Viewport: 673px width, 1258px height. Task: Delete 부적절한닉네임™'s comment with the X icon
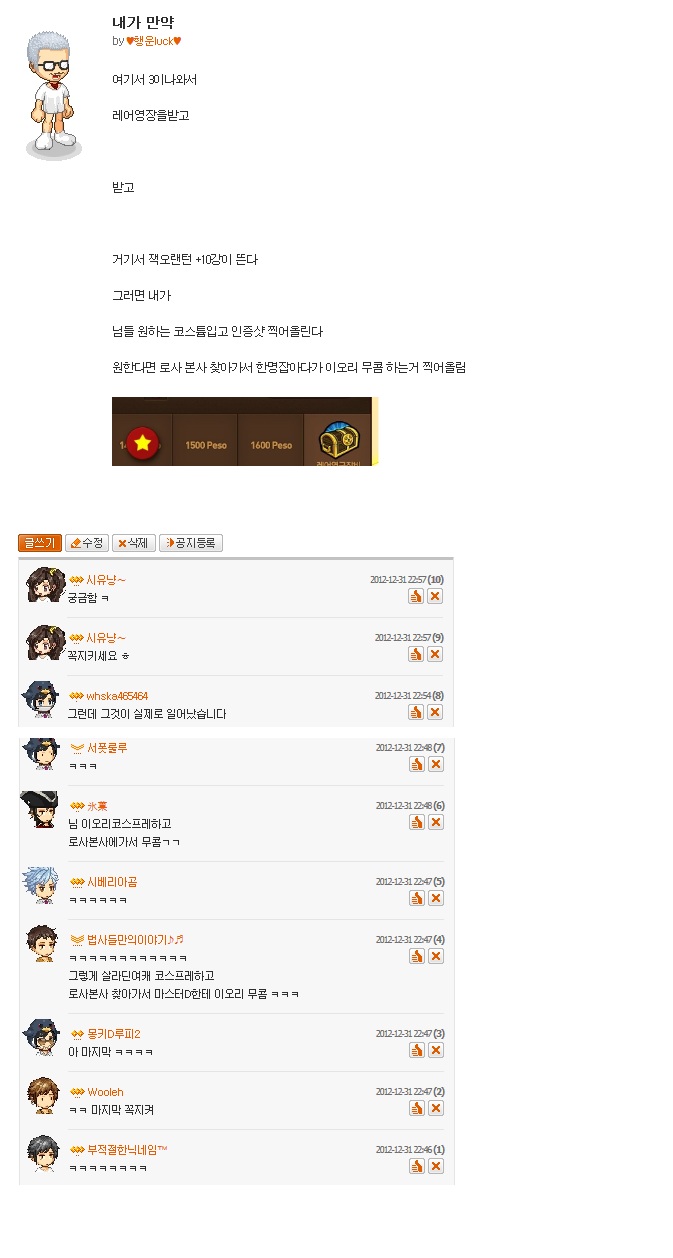click(x=435, y=1166)
